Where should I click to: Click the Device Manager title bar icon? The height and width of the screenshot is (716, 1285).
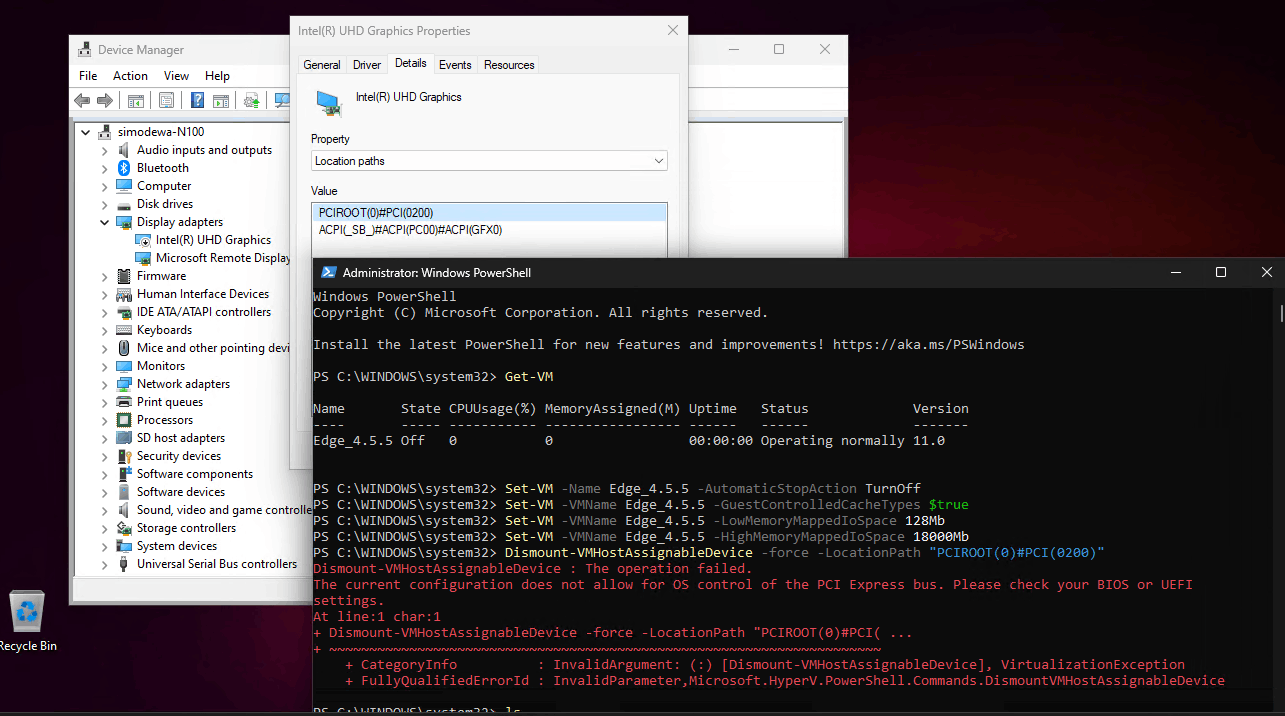coord(86,49)
